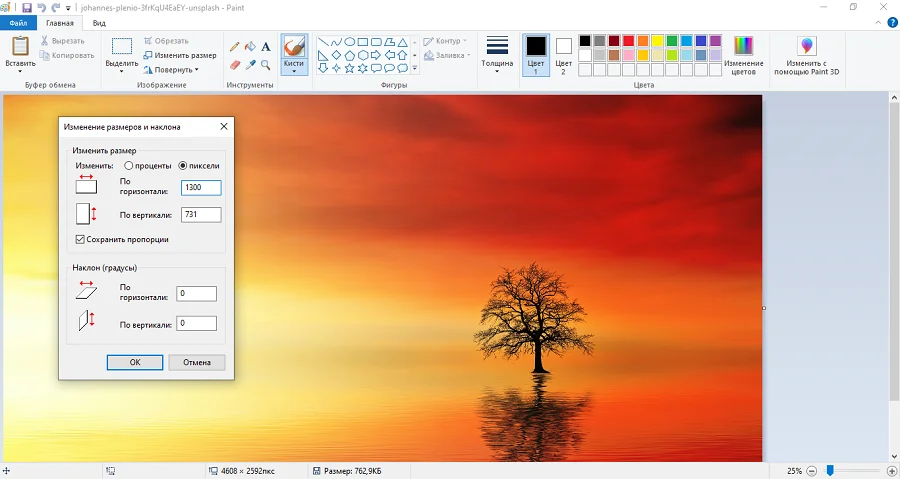Screen dimensions: 900x479
Task: Select the Magnifier tool
Action: point(266,65)
